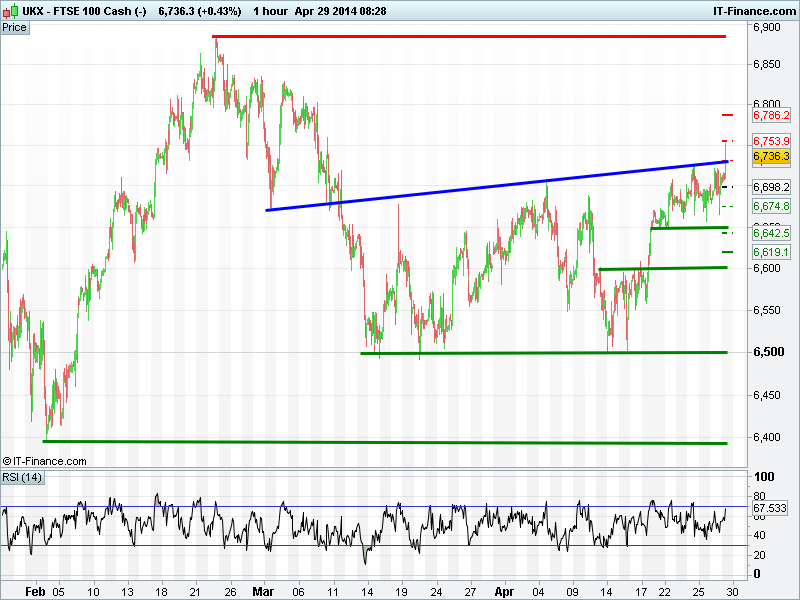
Task: Click the 6,550 price axis label
Action: 767,310
